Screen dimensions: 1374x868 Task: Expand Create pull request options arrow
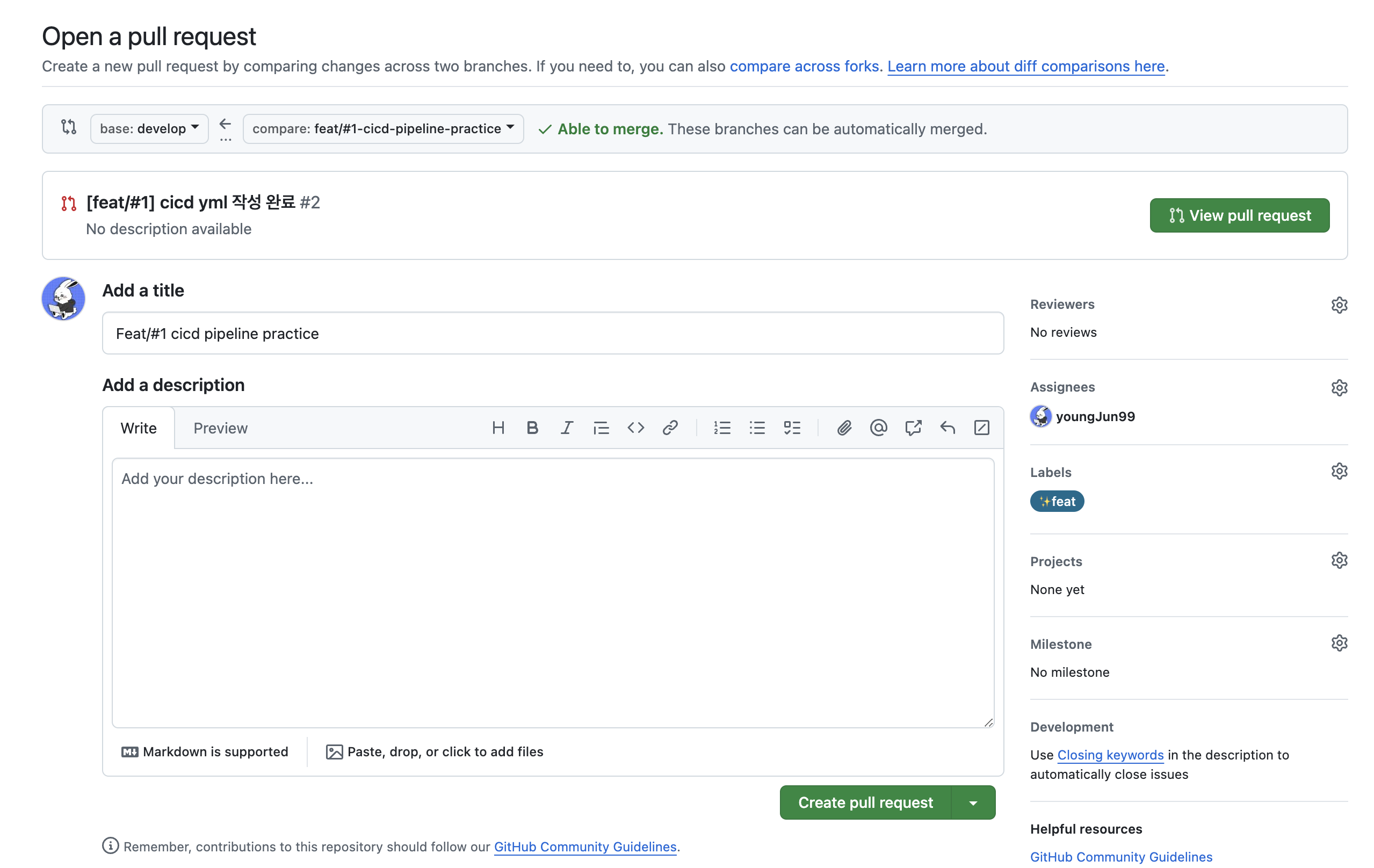973,802
